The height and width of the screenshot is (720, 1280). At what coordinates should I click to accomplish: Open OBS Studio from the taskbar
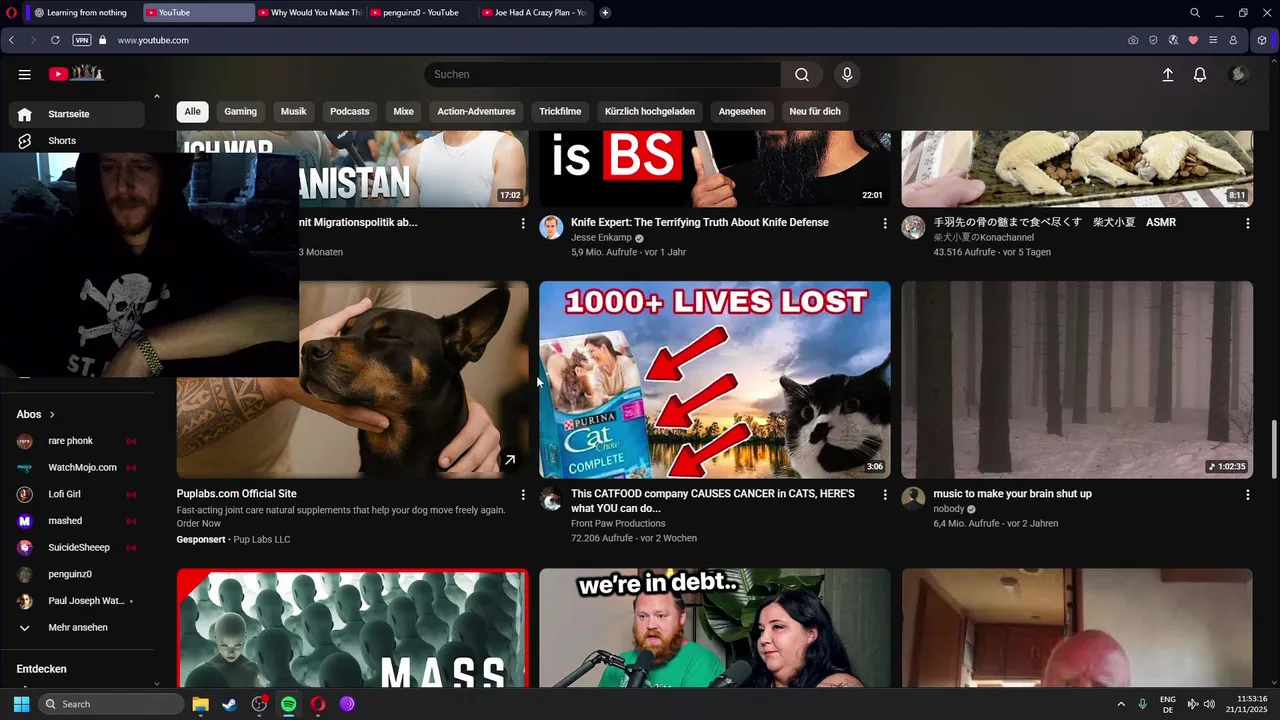pos(259,704)
